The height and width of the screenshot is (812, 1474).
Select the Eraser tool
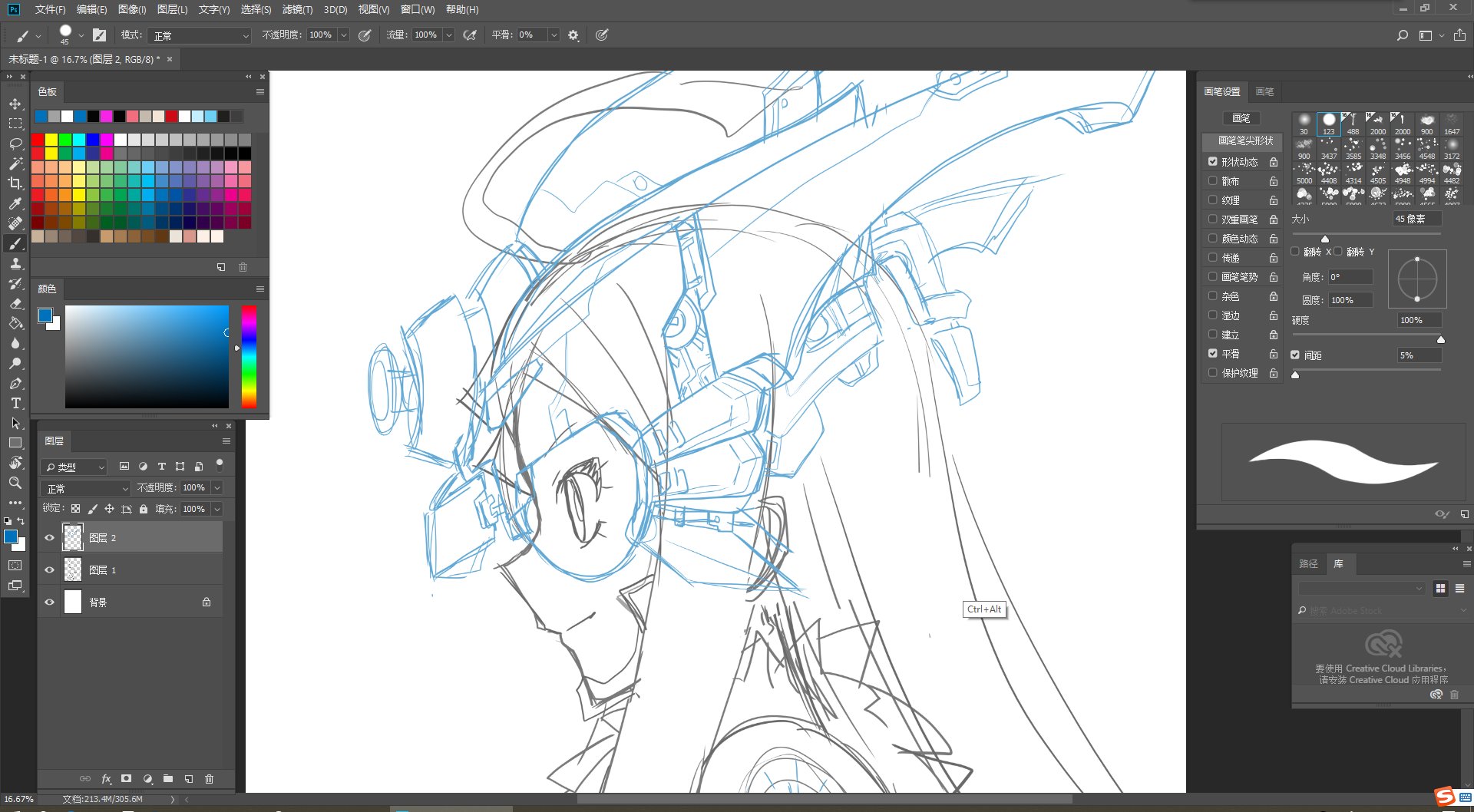click(x=15, y=303)
